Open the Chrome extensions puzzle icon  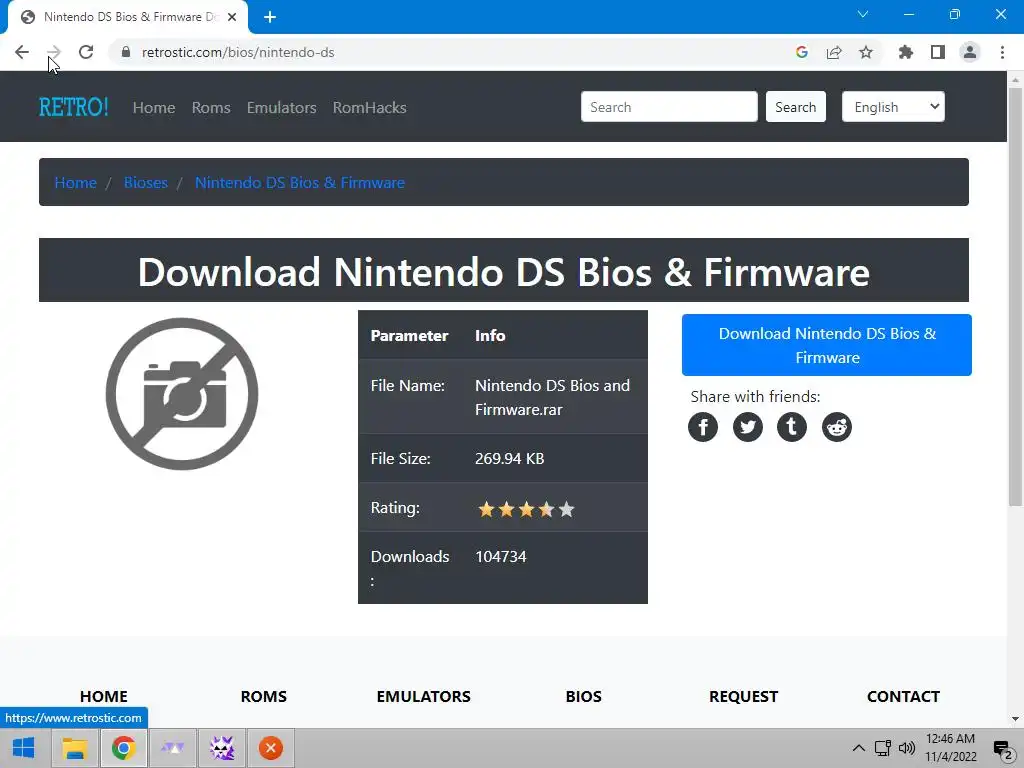[906, 52]
